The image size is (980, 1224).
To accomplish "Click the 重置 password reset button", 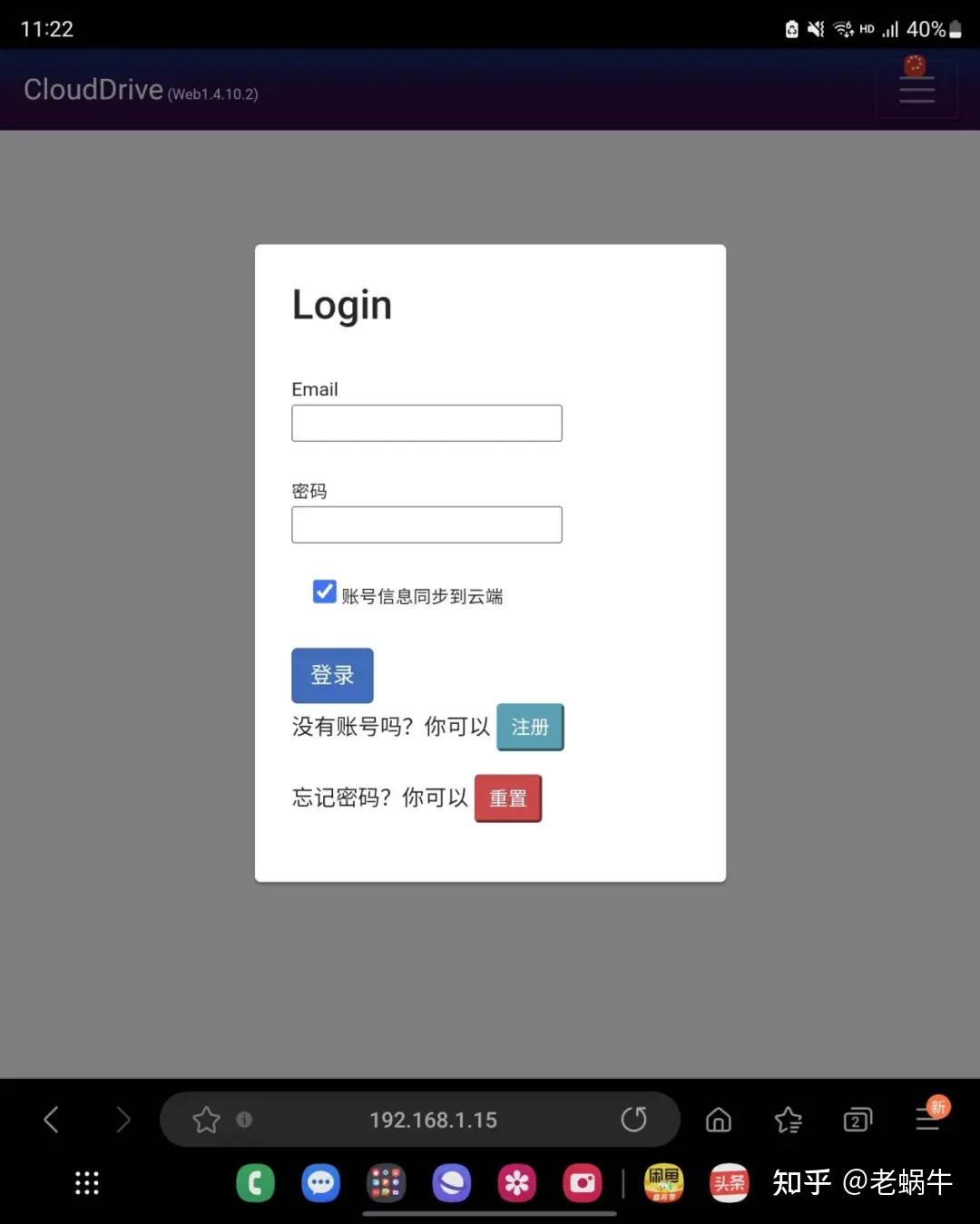I will (508, 798).
